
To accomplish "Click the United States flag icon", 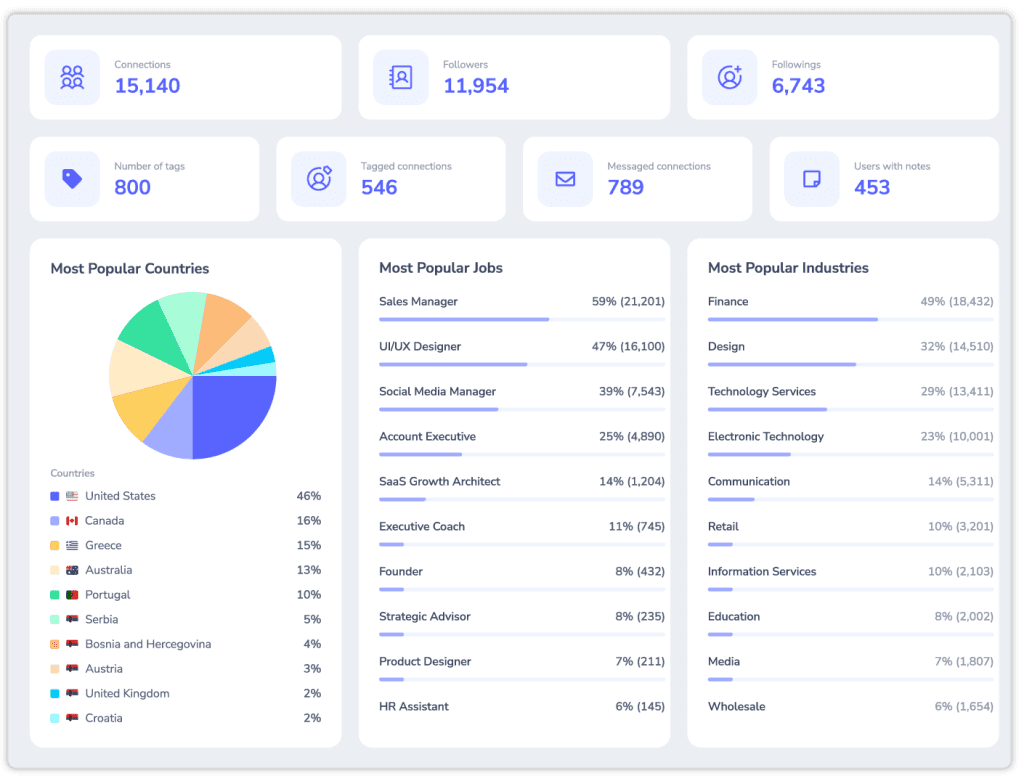I will point(72,496).
